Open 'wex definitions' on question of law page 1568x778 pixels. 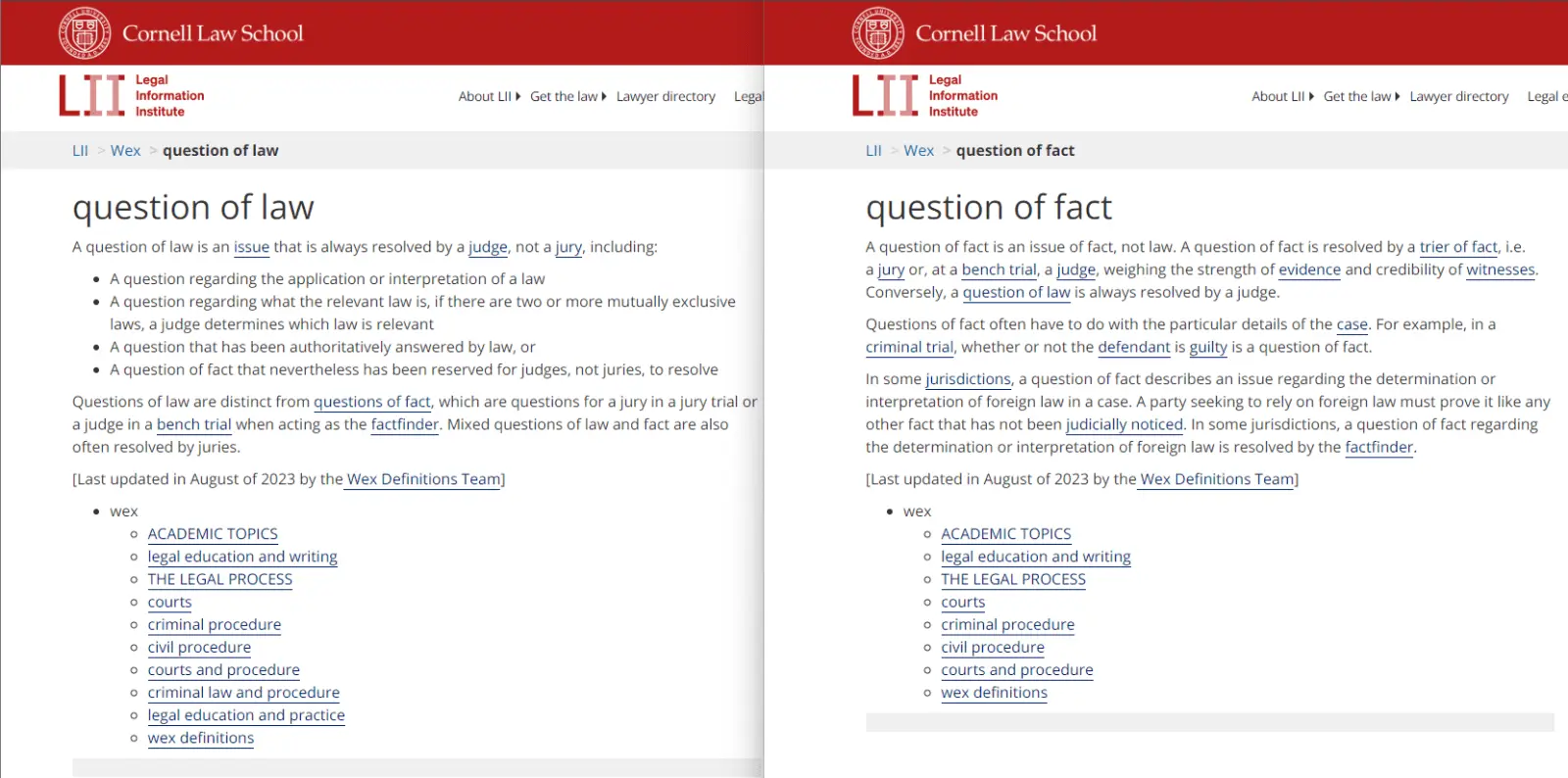pyautogui.click(x=201, y=738)
